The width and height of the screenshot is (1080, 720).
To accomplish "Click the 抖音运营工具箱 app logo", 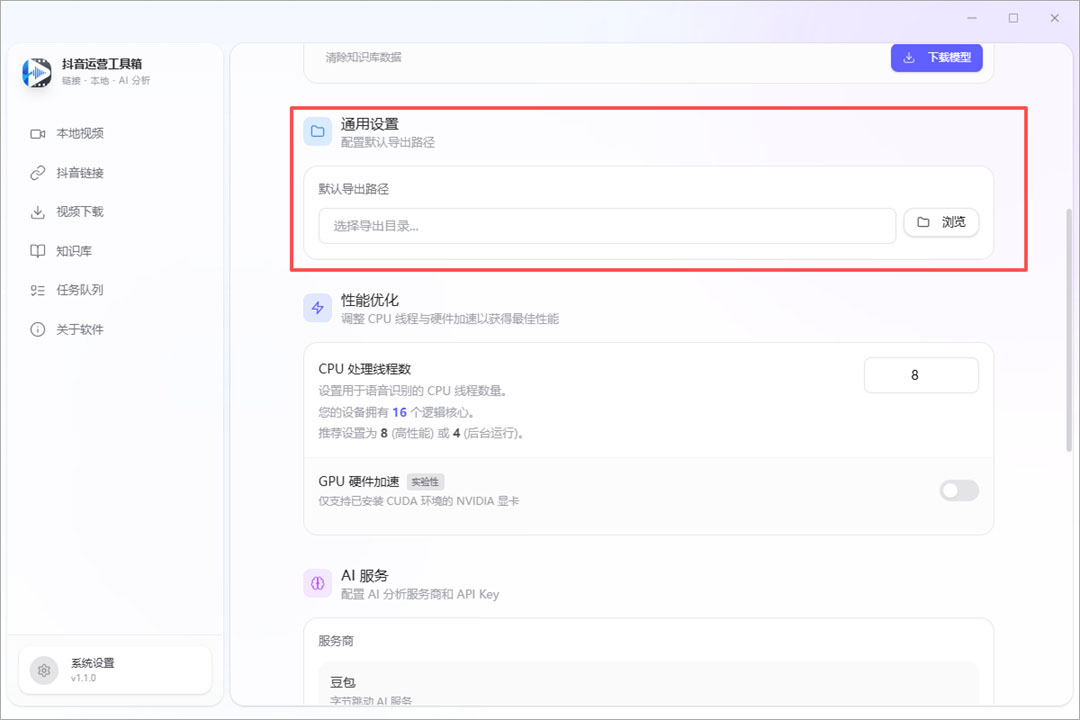I will coord(36,73).
